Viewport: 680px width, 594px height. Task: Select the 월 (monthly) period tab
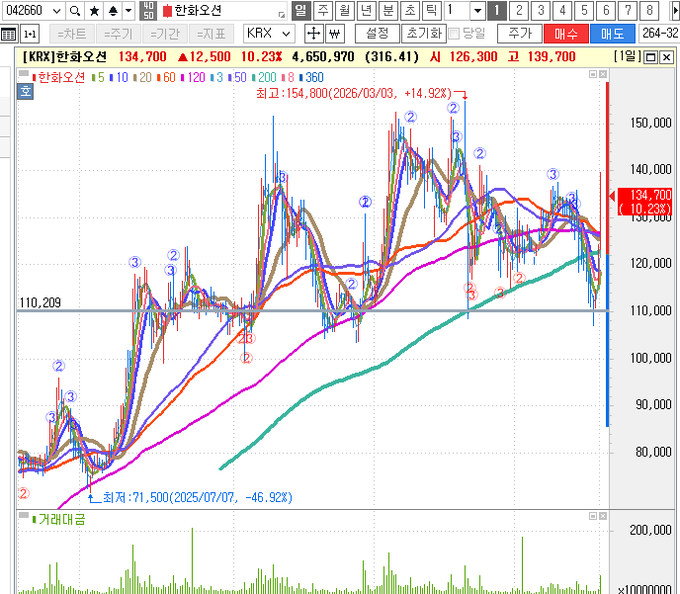point(344,10)
